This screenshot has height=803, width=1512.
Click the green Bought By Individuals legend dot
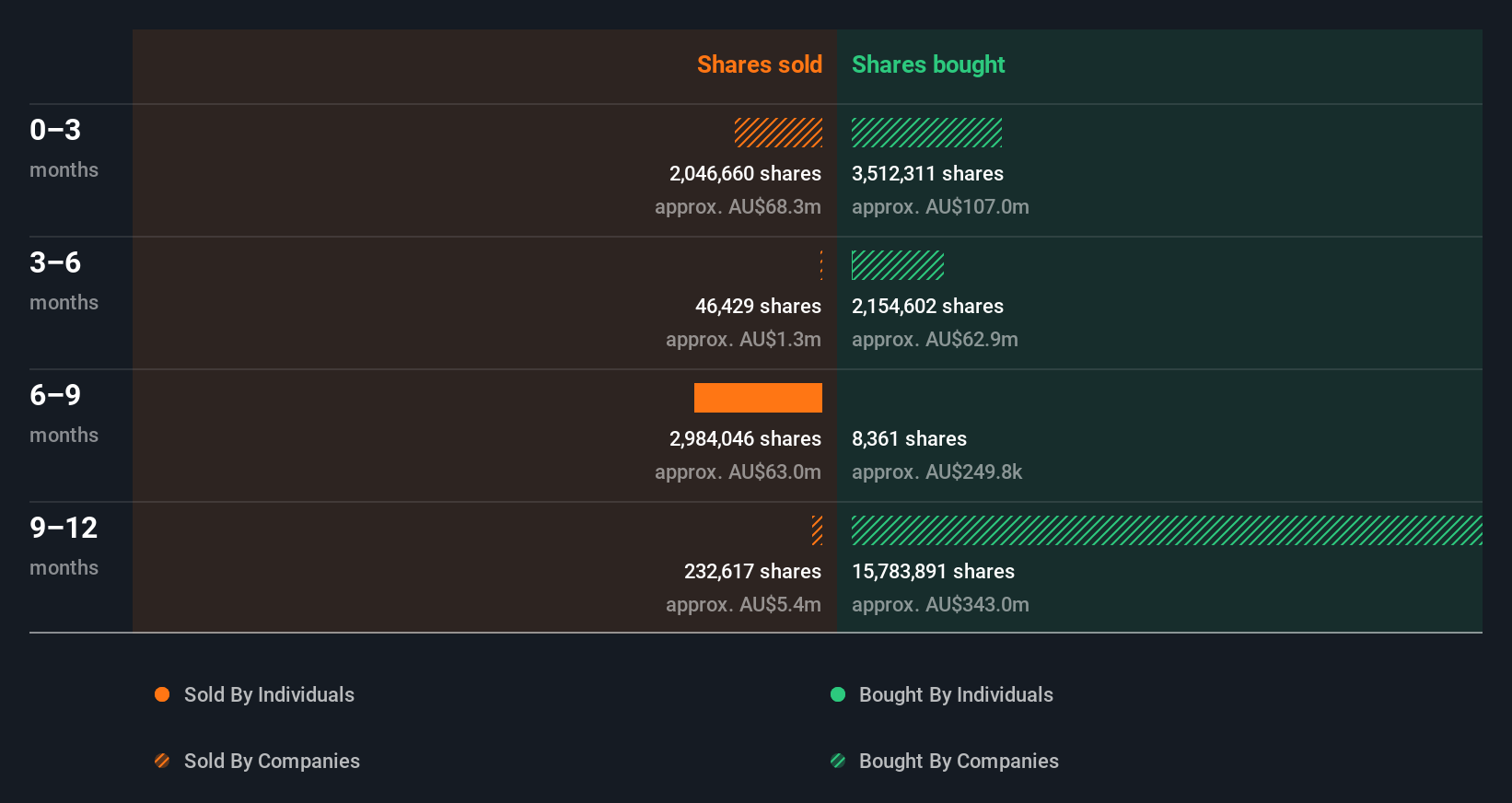pyautogui.click(x=838, y=694)
